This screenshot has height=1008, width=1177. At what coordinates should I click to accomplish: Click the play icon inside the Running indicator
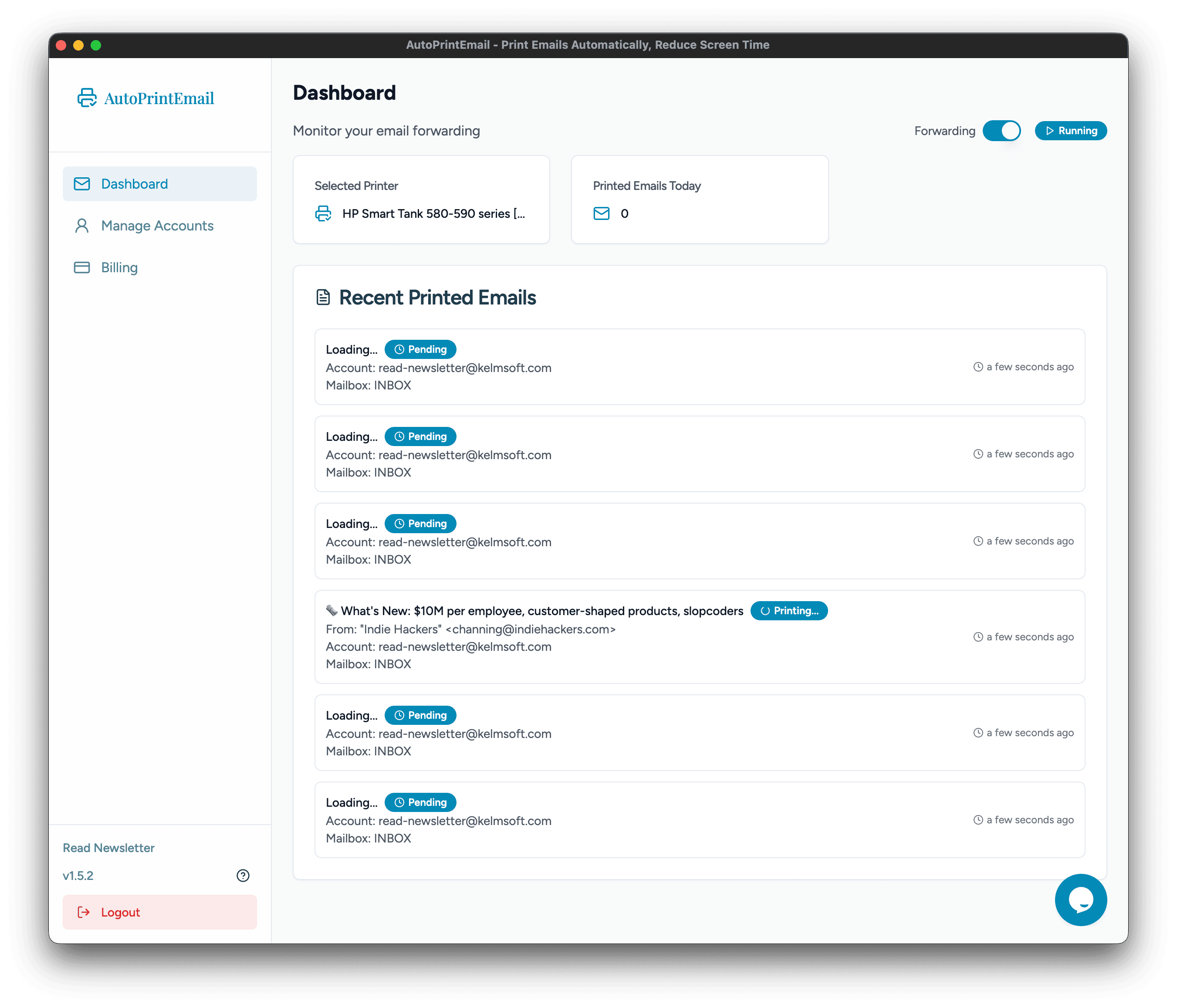[1050, 131]
